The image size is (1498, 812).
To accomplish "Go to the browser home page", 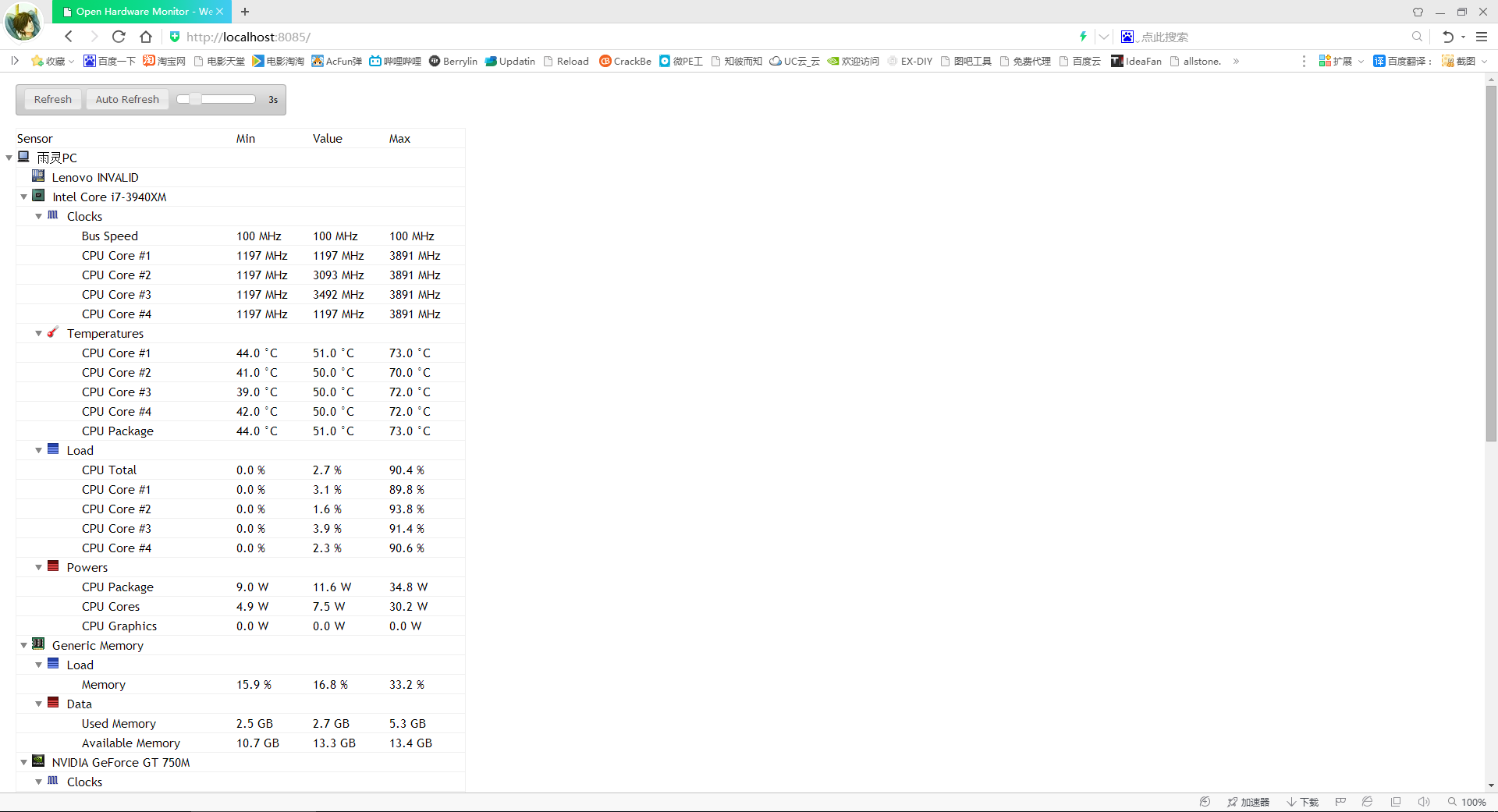I will coord(146,37).
